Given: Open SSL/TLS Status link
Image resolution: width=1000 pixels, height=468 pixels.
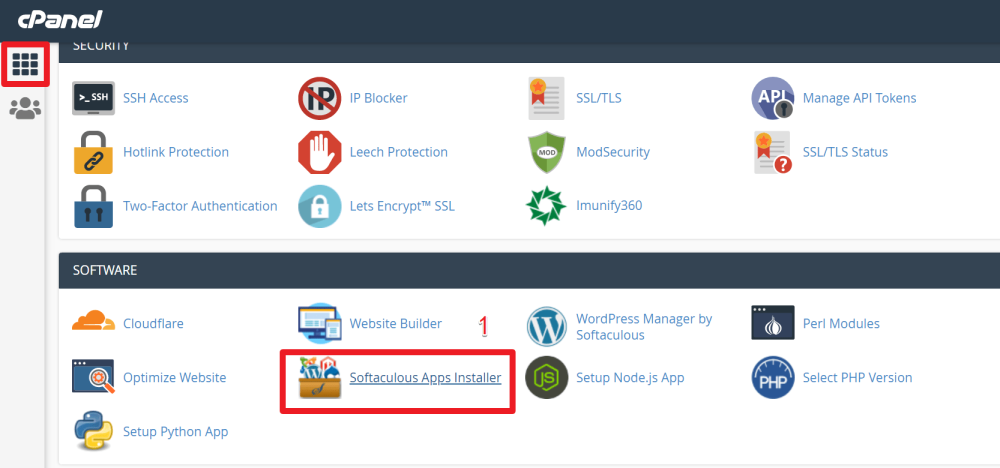Looking at the screenshot, I should click(x=846, y=152).
